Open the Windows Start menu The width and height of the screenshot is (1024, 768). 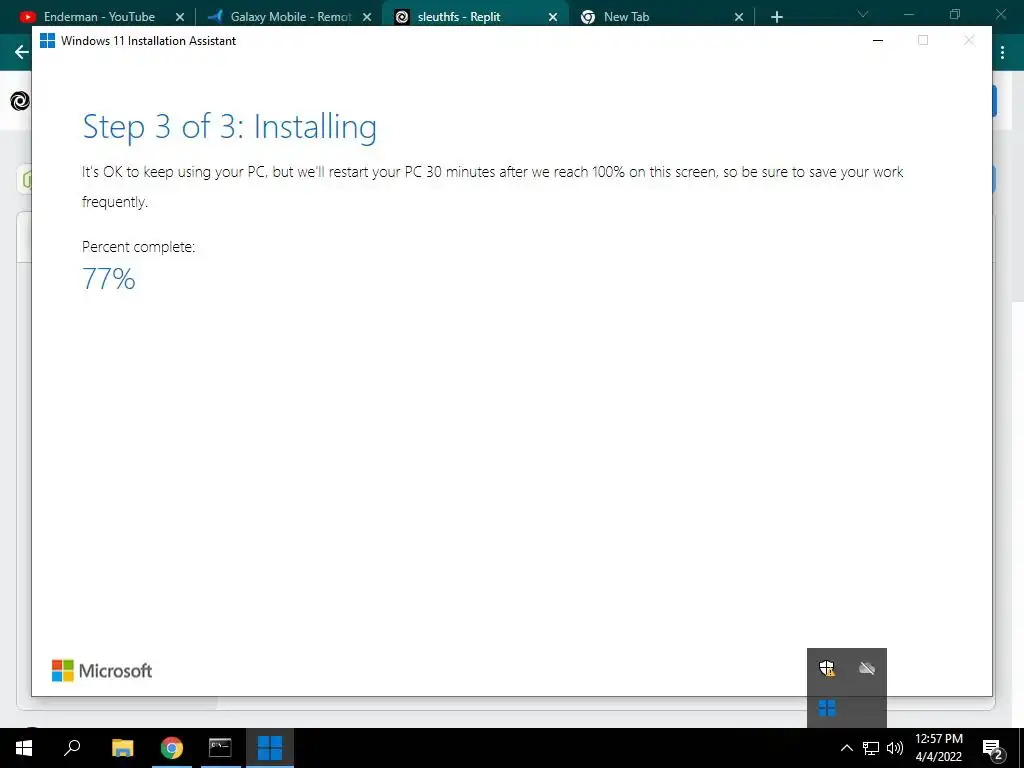pos(24,748)
